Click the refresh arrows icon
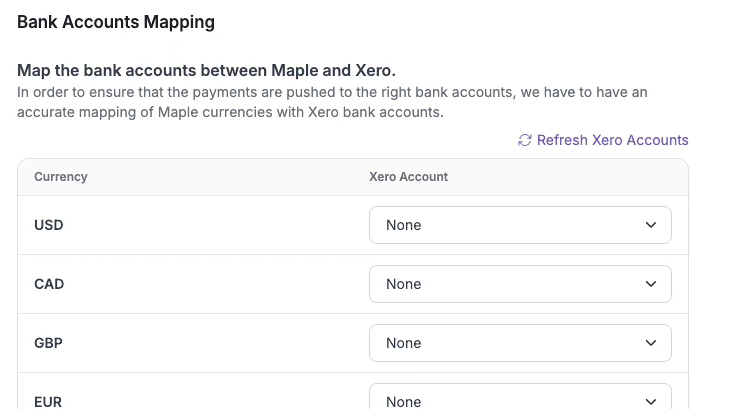This screenshot has width=733, height=409. coord(524,140)
